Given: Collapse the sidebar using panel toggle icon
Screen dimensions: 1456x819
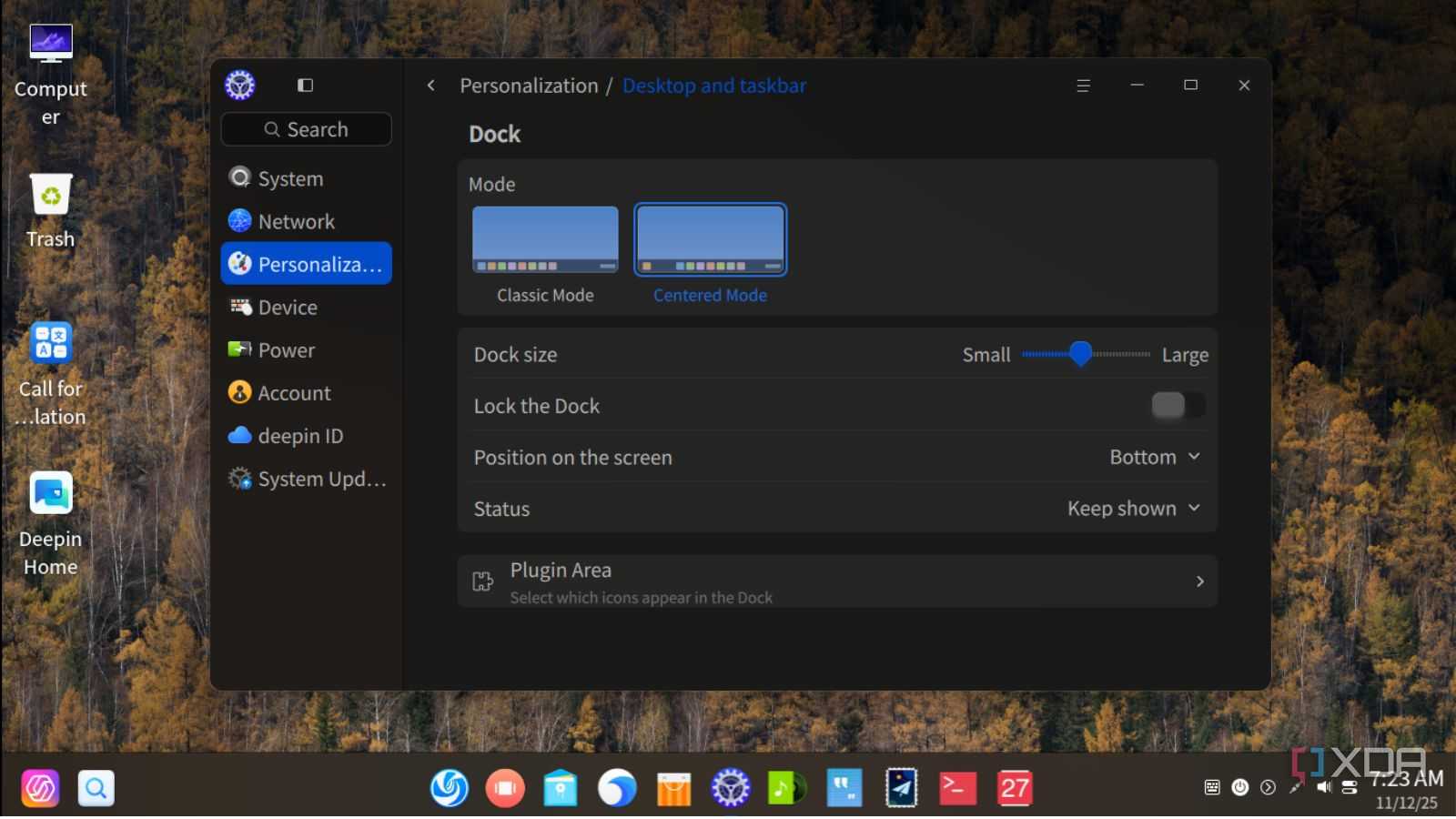Looking at the screenshot, I should click(305, 86).
